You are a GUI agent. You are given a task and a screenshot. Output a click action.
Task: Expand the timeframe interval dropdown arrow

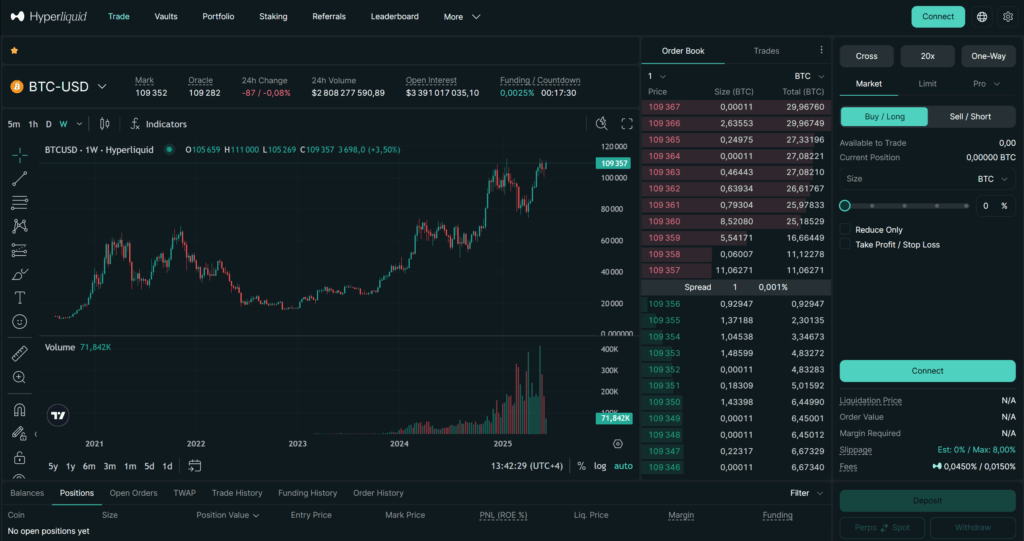coord(79,124)
